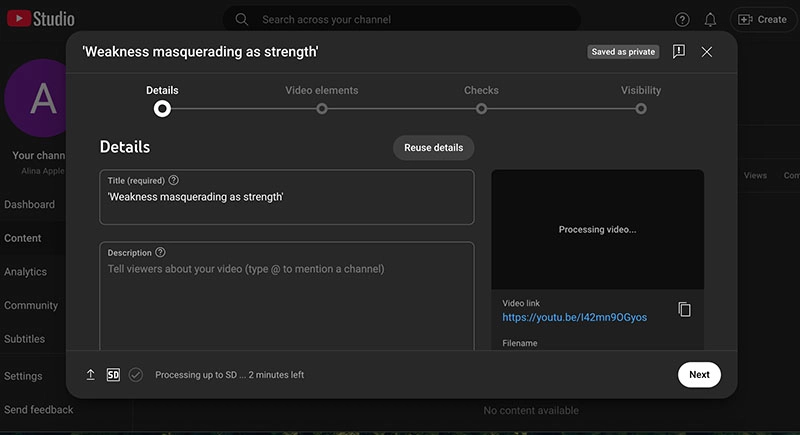Click the send feedback icon in dialog header

tap(679, 51)
